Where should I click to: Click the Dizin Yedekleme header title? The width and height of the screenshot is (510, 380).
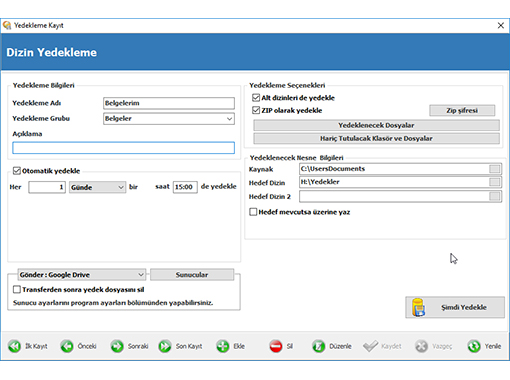point(52,52)
